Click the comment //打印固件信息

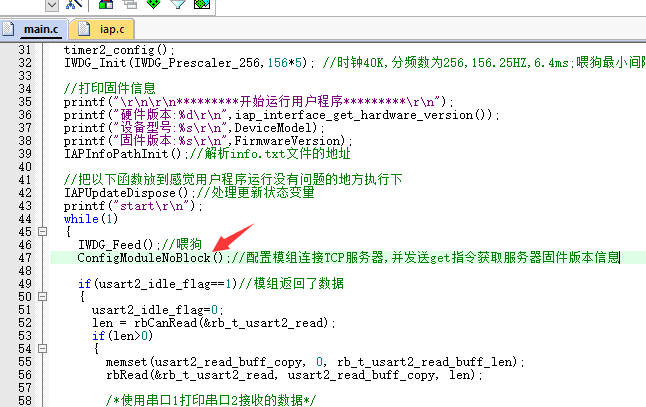[x=110, y=88]
